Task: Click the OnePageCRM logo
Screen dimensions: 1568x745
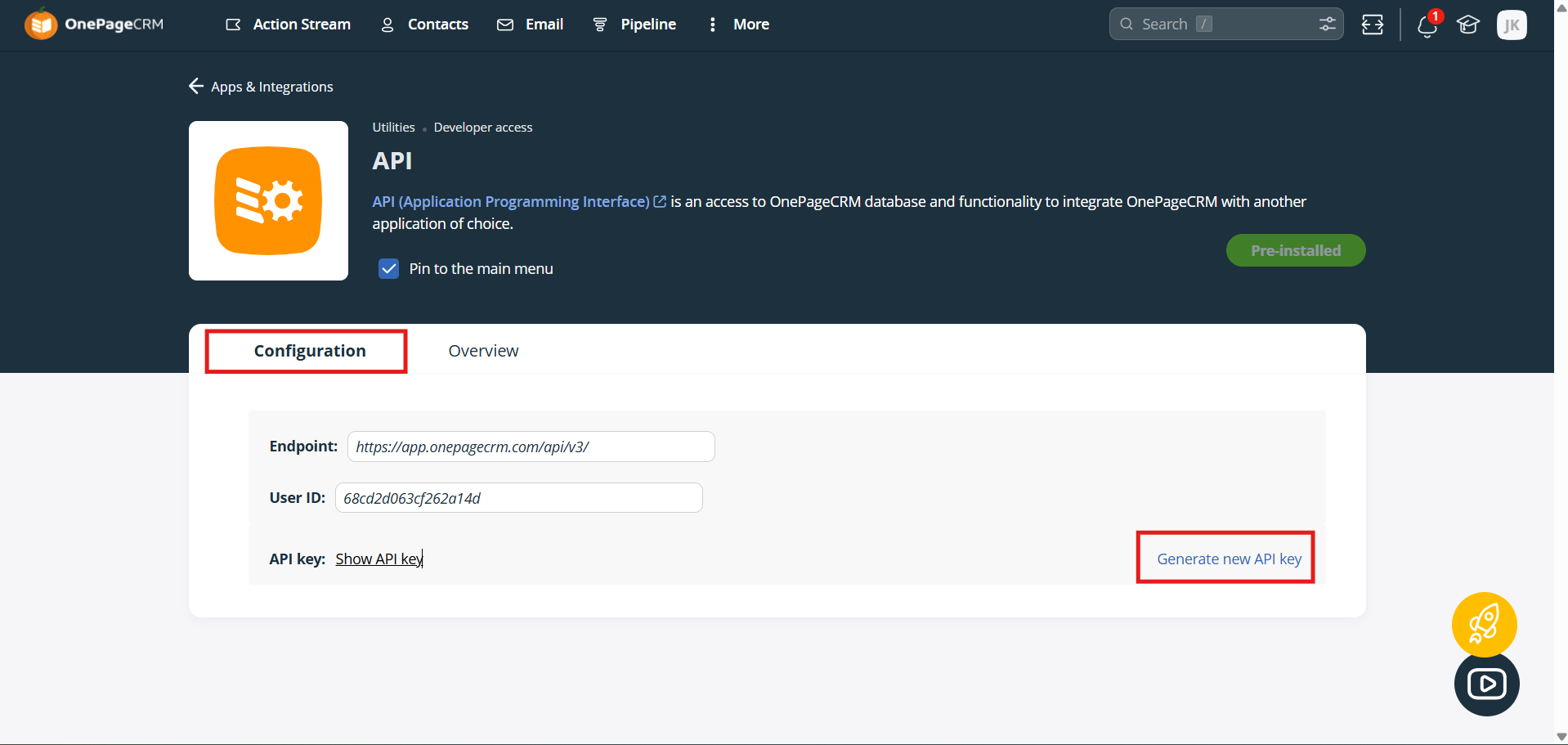Action: (94, 25)
